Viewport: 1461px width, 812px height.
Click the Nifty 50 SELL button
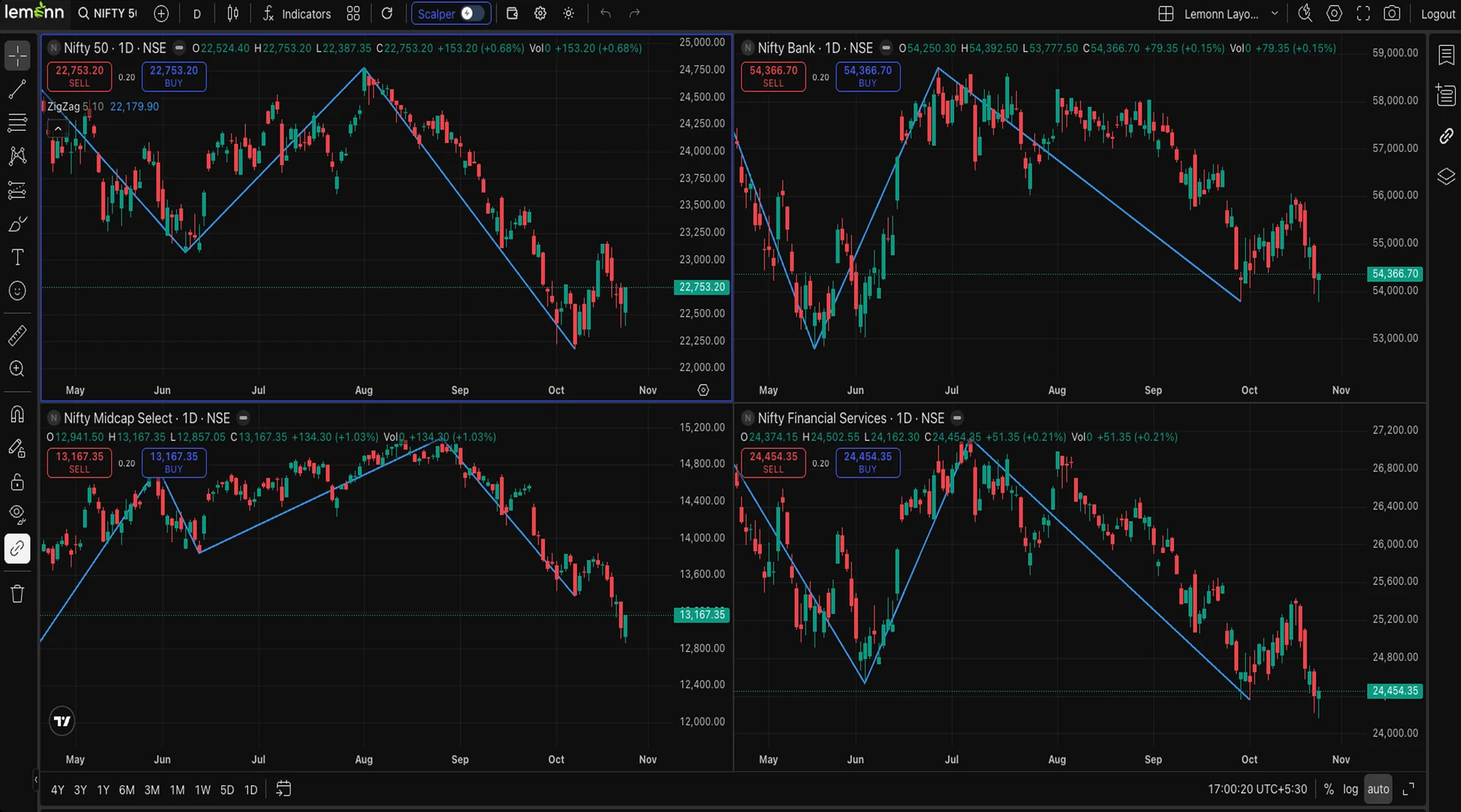80,77
